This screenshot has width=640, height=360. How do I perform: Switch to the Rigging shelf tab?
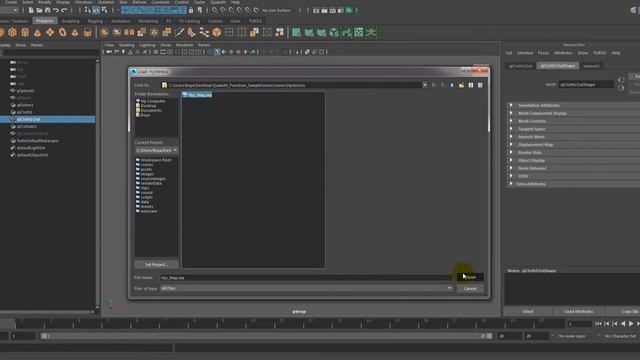[95, 21]
